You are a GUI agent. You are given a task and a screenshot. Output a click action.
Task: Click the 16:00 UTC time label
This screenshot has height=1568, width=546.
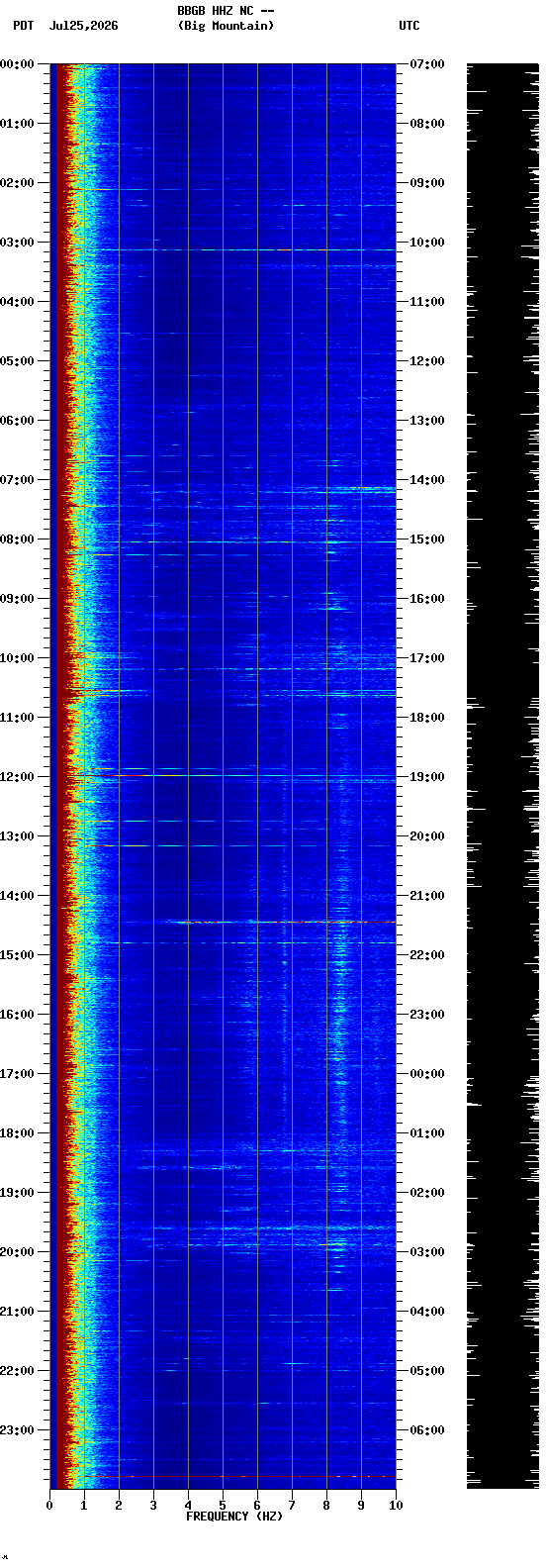click(x=427, y=599)
